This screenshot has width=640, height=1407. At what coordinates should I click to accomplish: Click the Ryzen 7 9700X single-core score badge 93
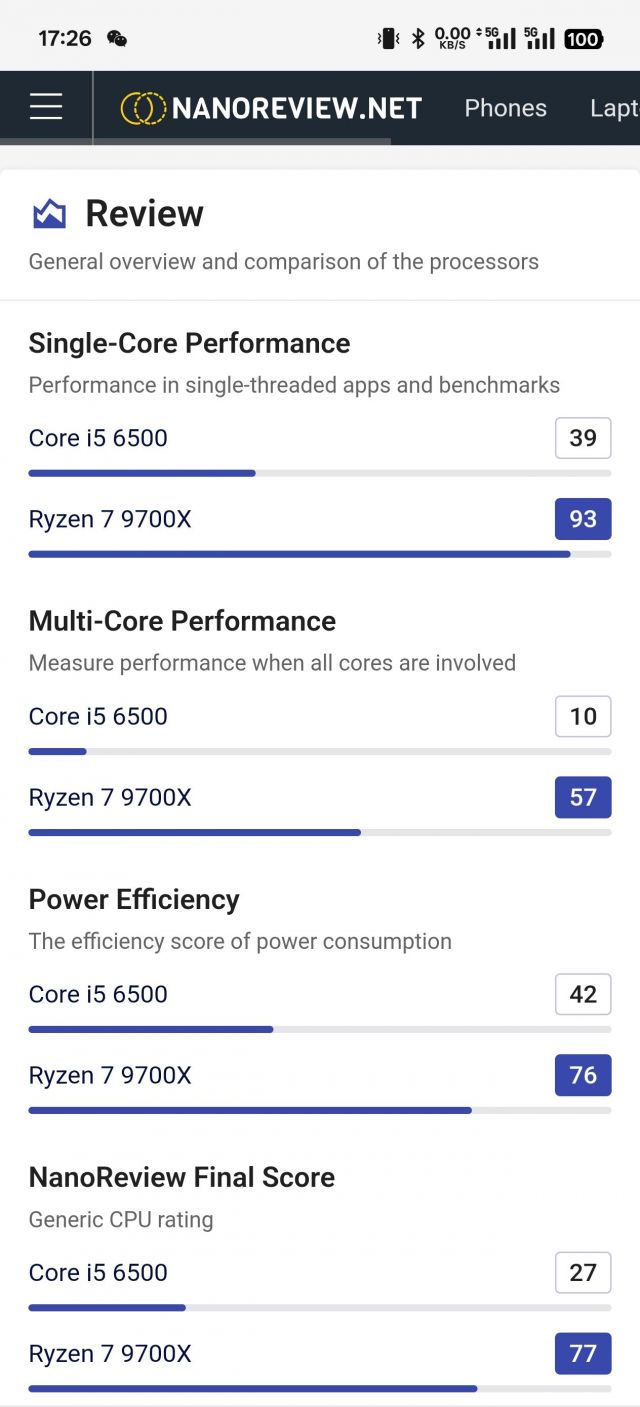(x=583, y=519)
